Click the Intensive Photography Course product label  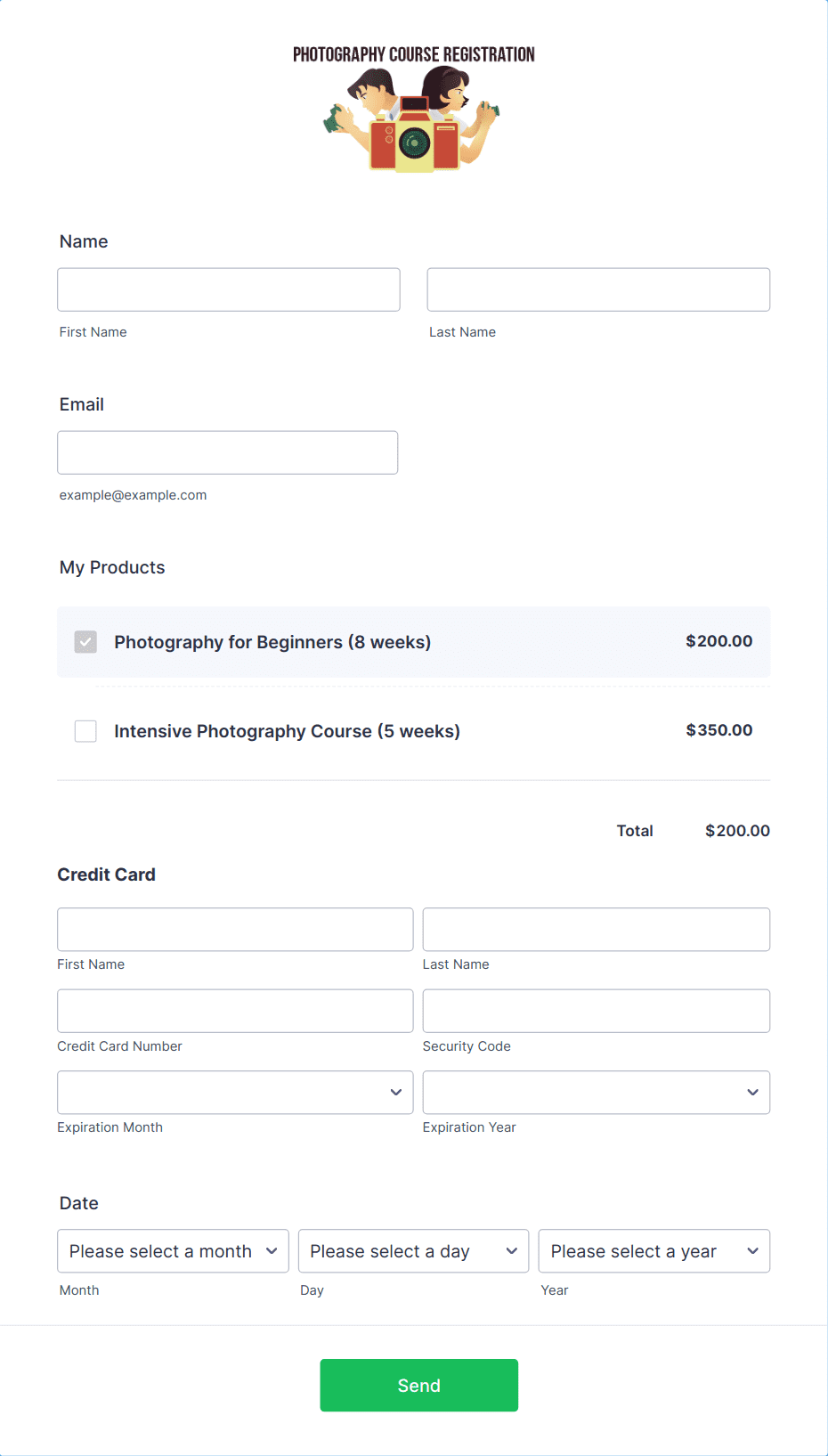287,731
